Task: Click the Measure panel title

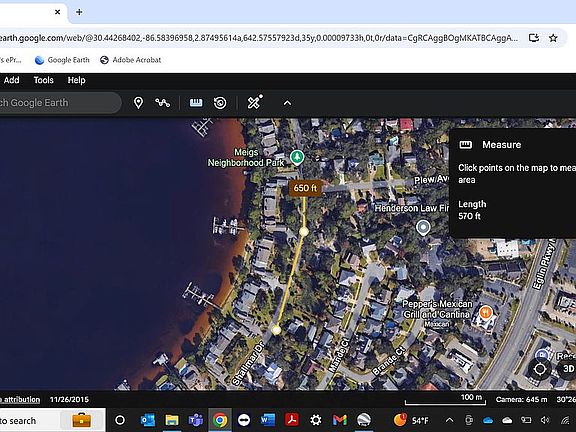Action: pyautogui.click(x=501, y=145)
